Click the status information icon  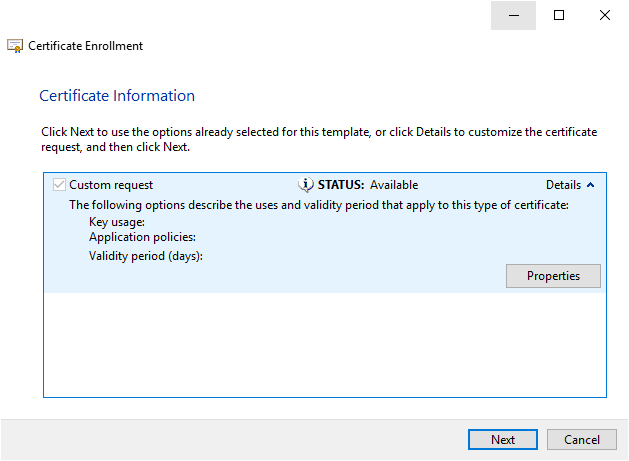[305, 185]
